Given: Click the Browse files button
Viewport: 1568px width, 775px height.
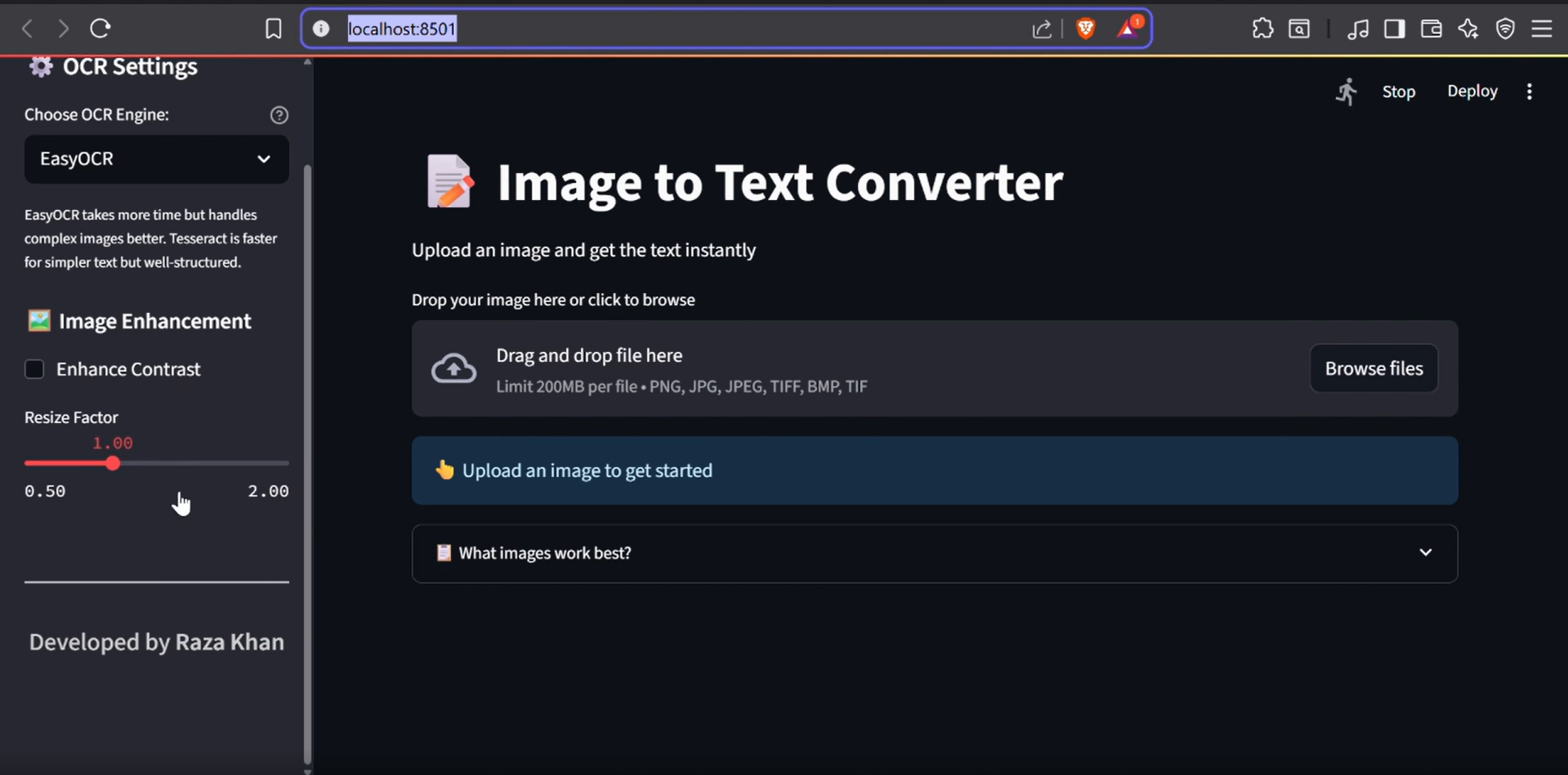Looking at the screenshot, I should 1373,368.
